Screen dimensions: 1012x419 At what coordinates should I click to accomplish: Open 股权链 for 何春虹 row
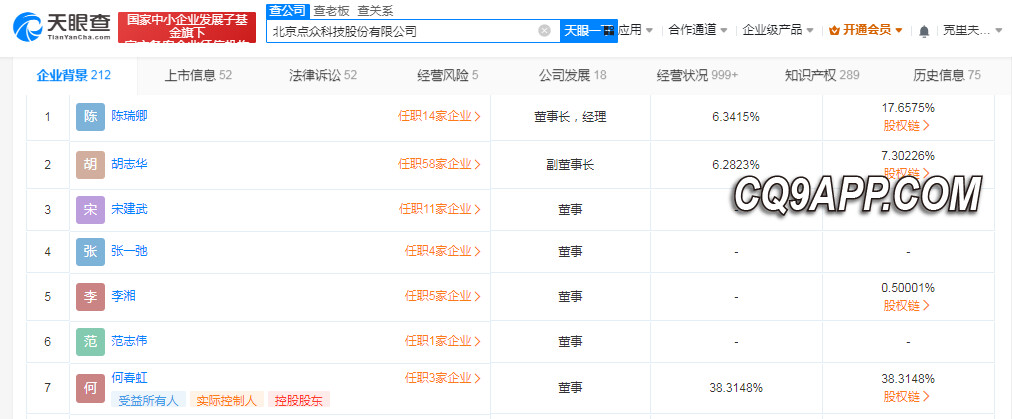(907, 396)
